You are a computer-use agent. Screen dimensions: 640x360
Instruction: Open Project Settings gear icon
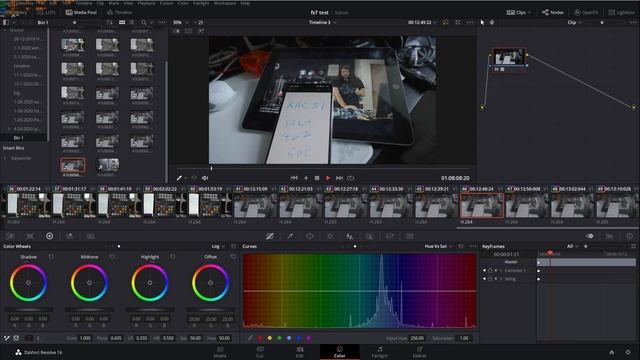pos(628,352)
